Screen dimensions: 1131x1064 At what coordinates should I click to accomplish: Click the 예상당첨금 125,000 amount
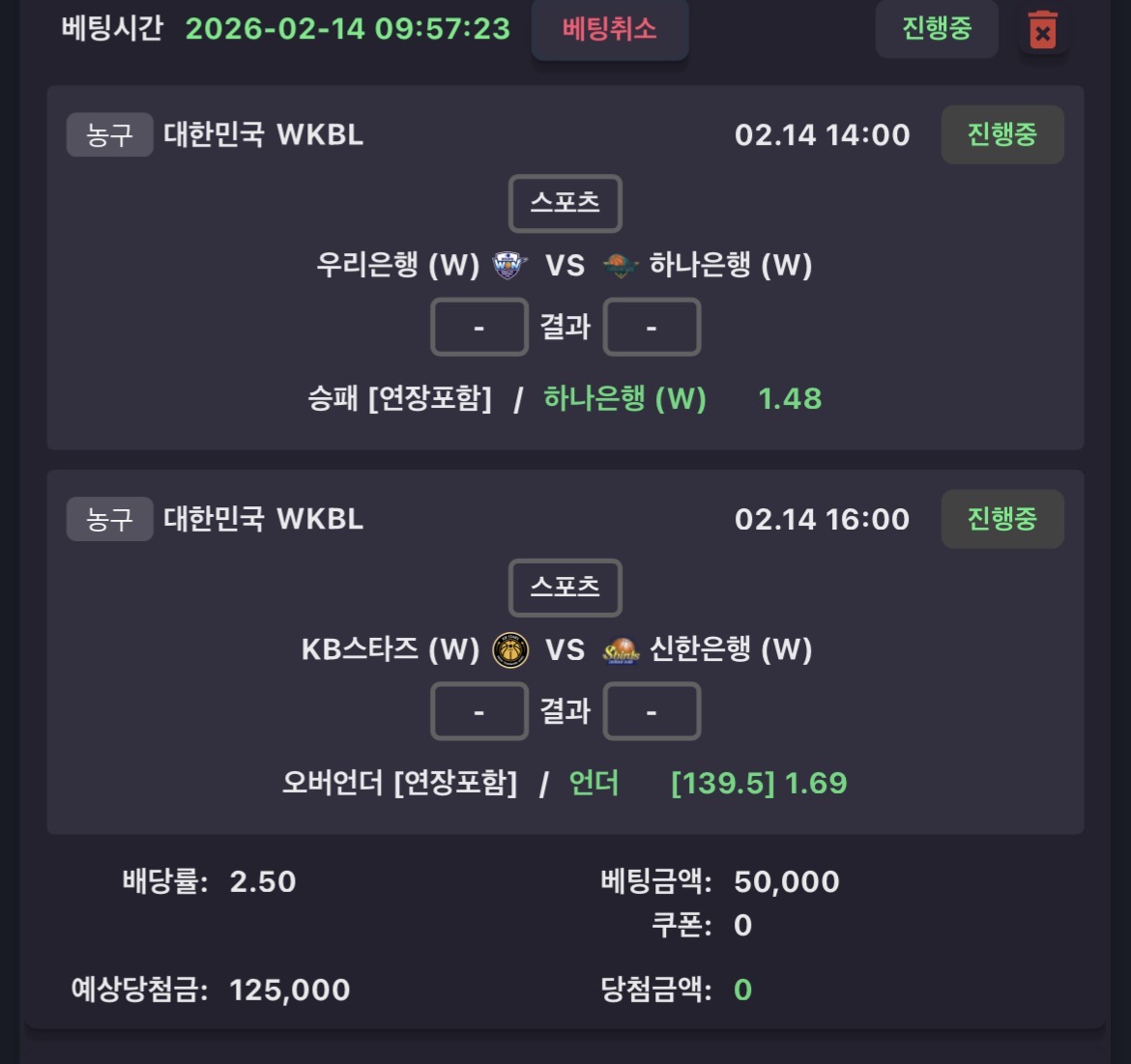pos(289,990)
